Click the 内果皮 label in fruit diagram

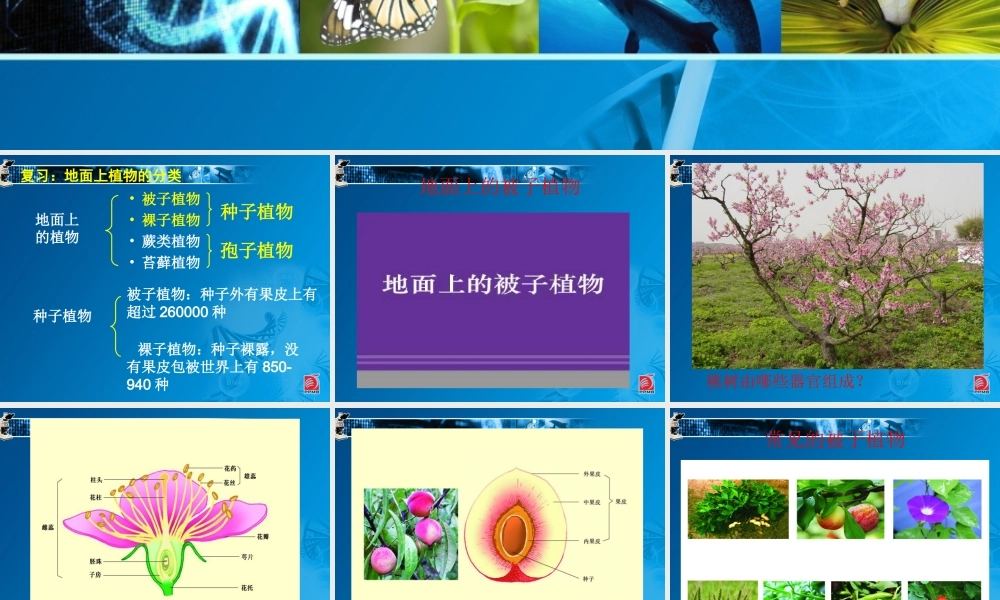[592, 541]
